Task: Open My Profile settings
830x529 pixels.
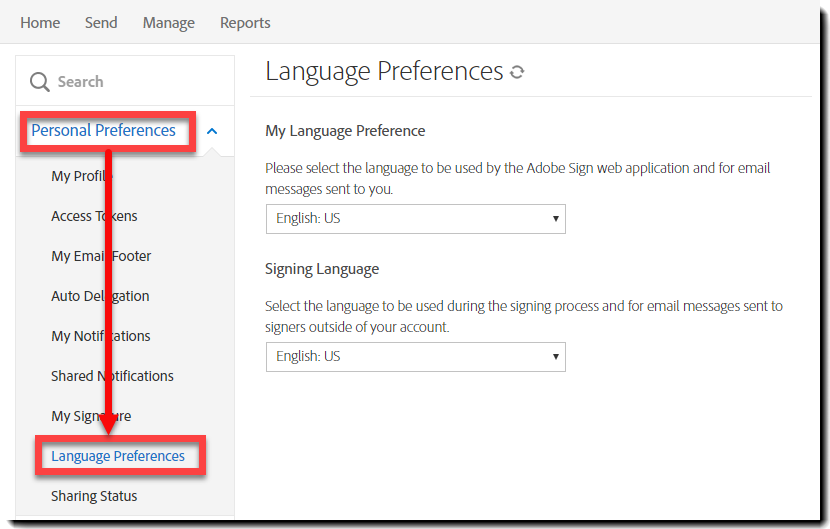Action: (x=82, y=176)
